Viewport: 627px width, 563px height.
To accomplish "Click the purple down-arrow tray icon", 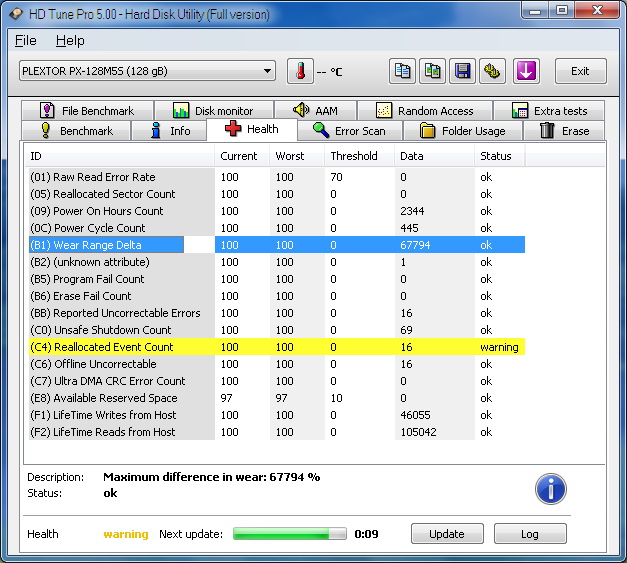I will pos(526,72).
